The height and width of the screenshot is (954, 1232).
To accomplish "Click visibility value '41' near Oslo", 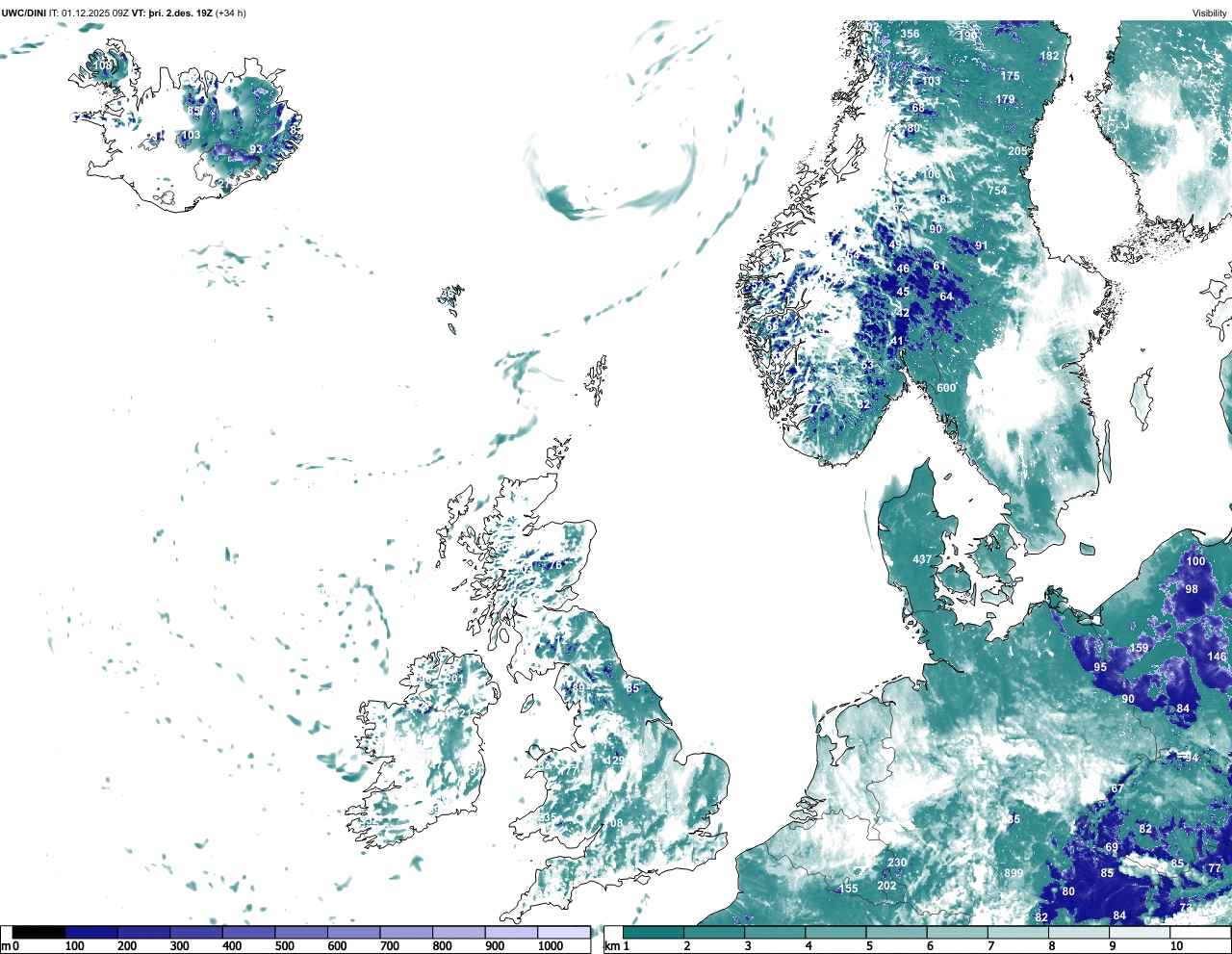I will 897,341.
